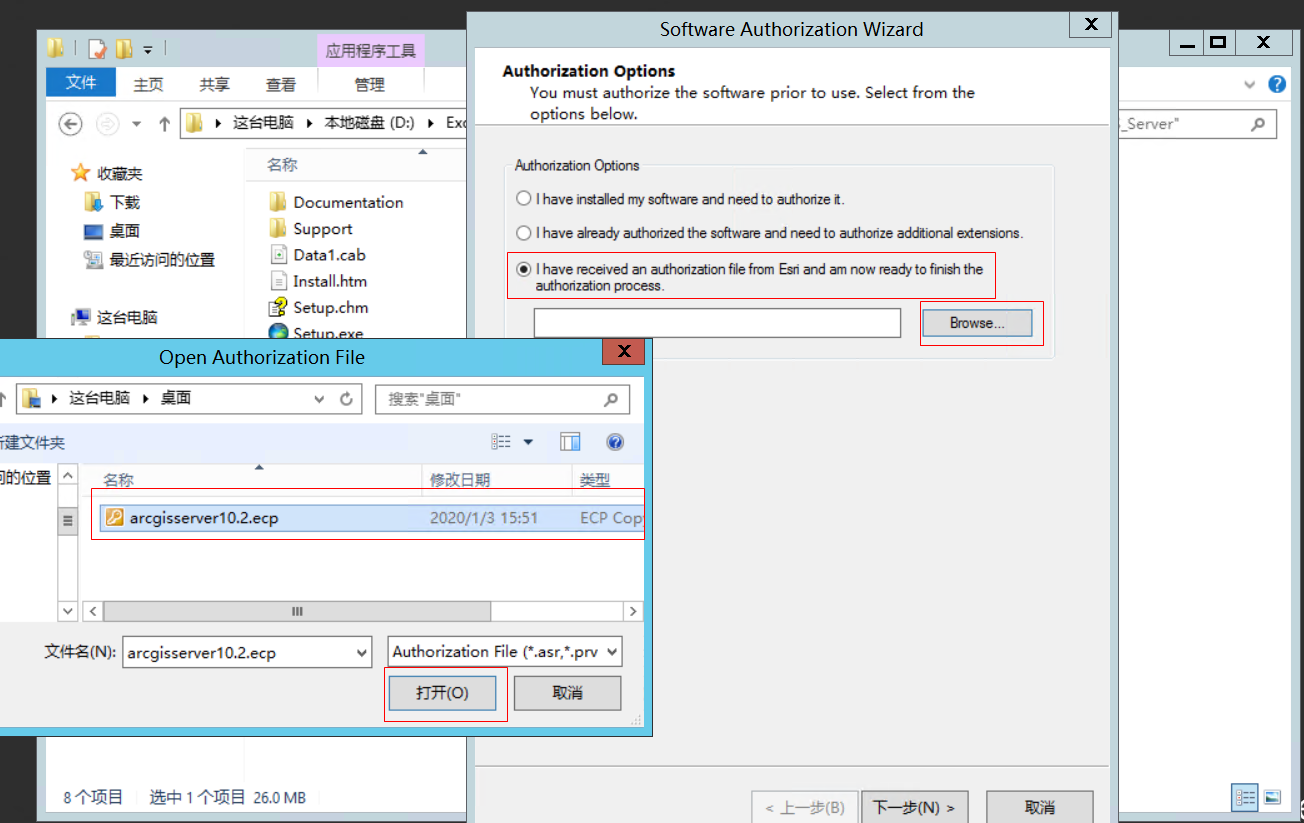Click the Explorer help question mark icon

coord(1277,85)
